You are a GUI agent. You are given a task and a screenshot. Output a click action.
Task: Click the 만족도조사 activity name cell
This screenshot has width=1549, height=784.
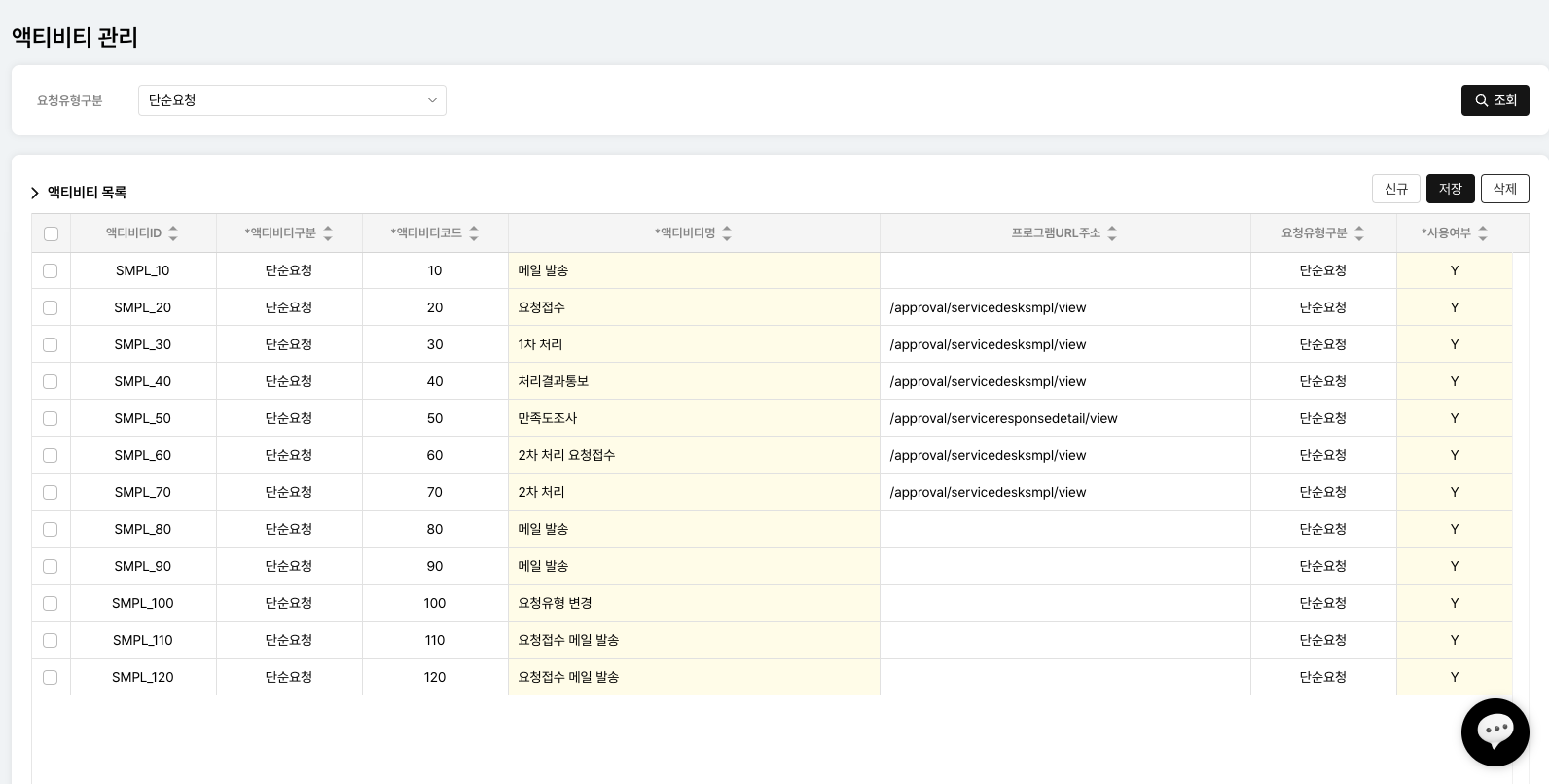click(693, 418)
